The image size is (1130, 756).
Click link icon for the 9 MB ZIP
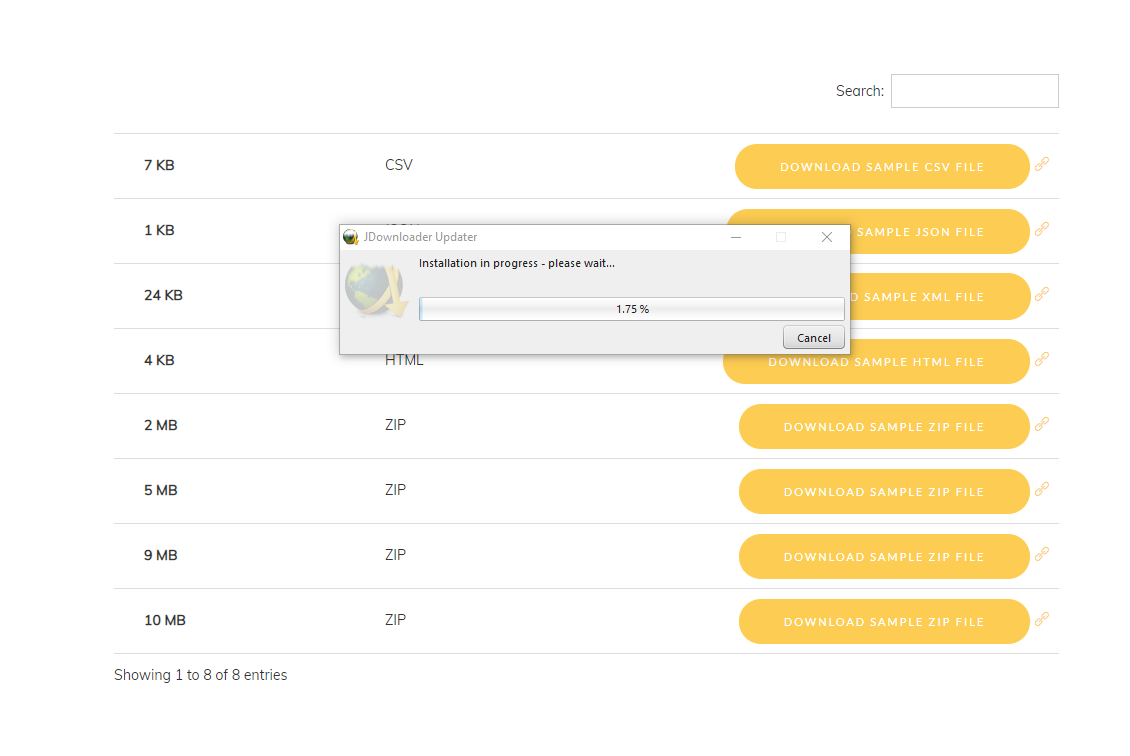(x=1042, y=554)
